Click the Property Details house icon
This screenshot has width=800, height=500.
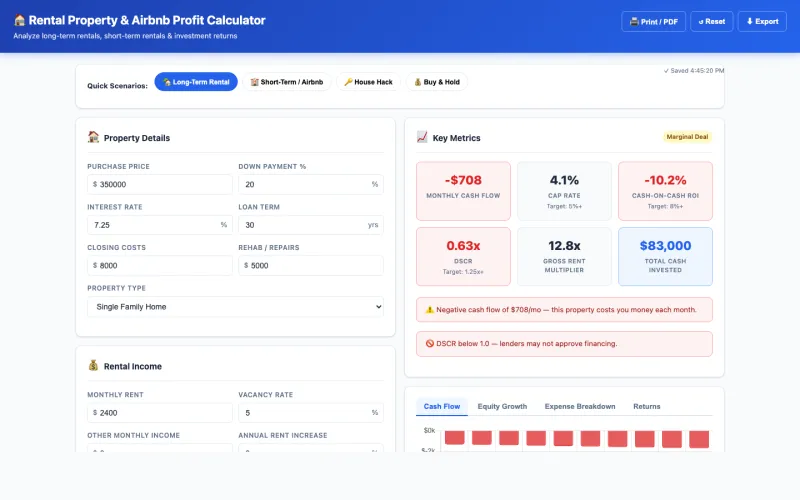tap(93, 138)
